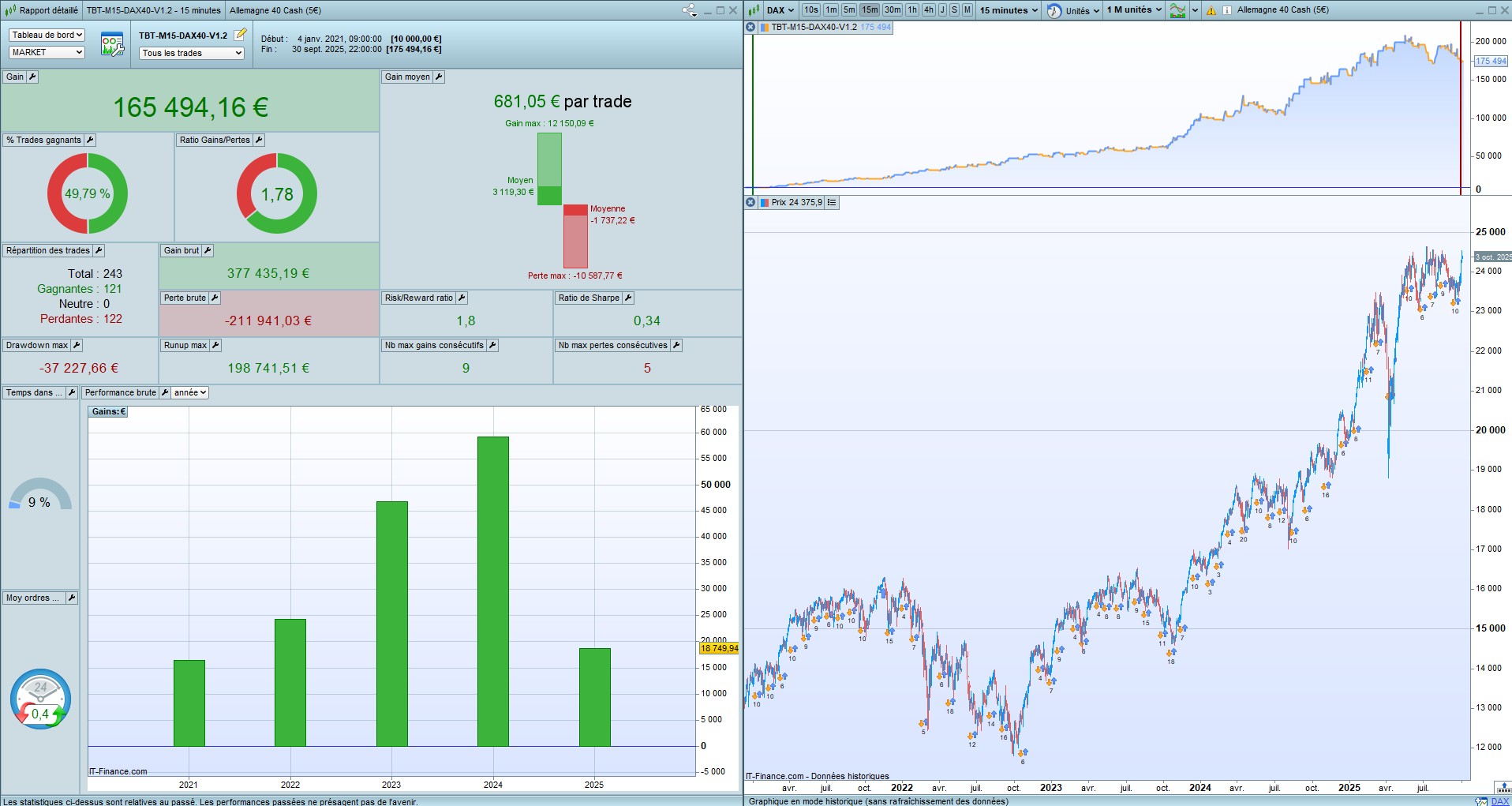The image size is (1512, 806).
Task: Click the 2024 gains bar in chart
Action: [x=492, y=590]
